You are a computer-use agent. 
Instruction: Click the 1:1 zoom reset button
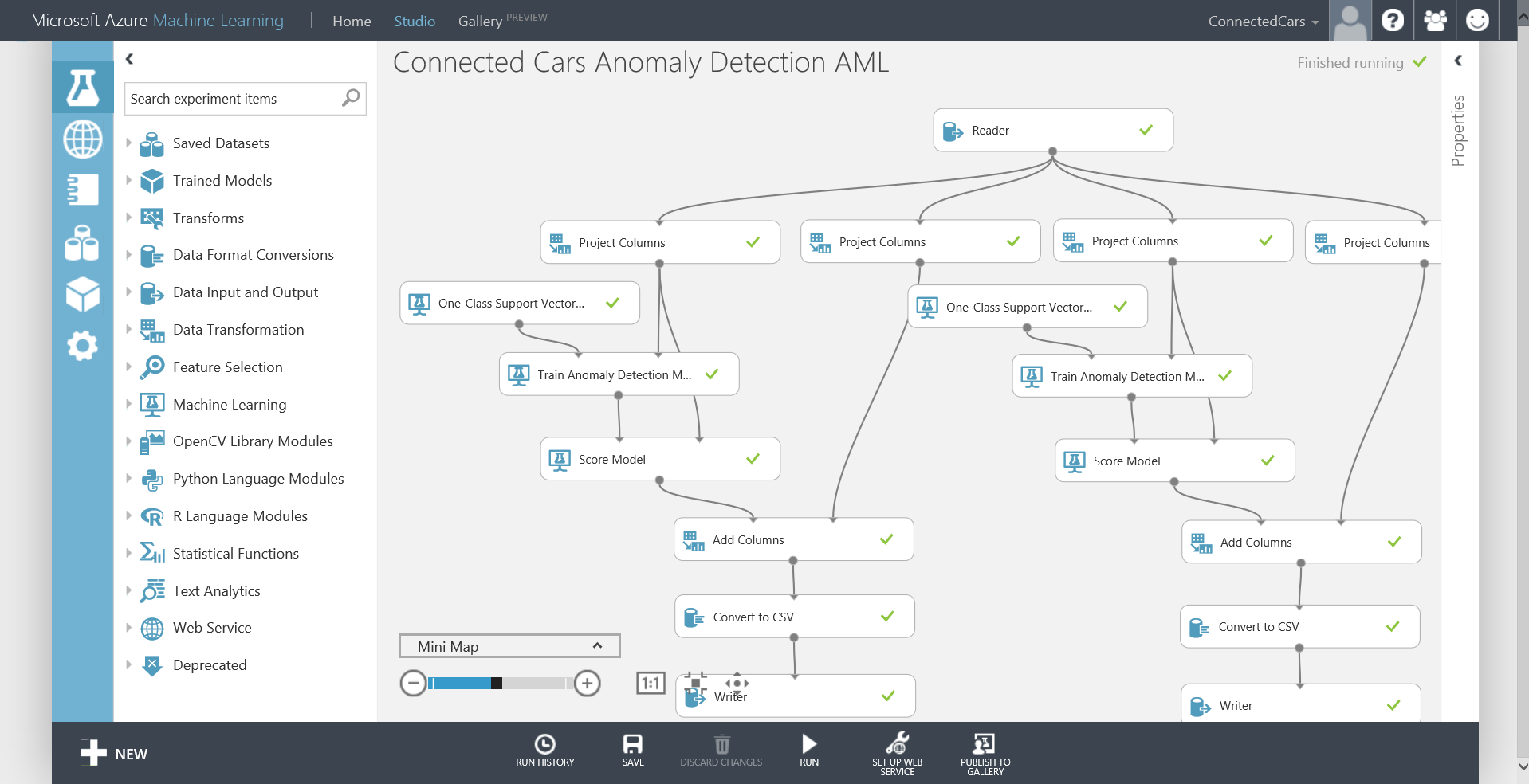pos(650,683)
